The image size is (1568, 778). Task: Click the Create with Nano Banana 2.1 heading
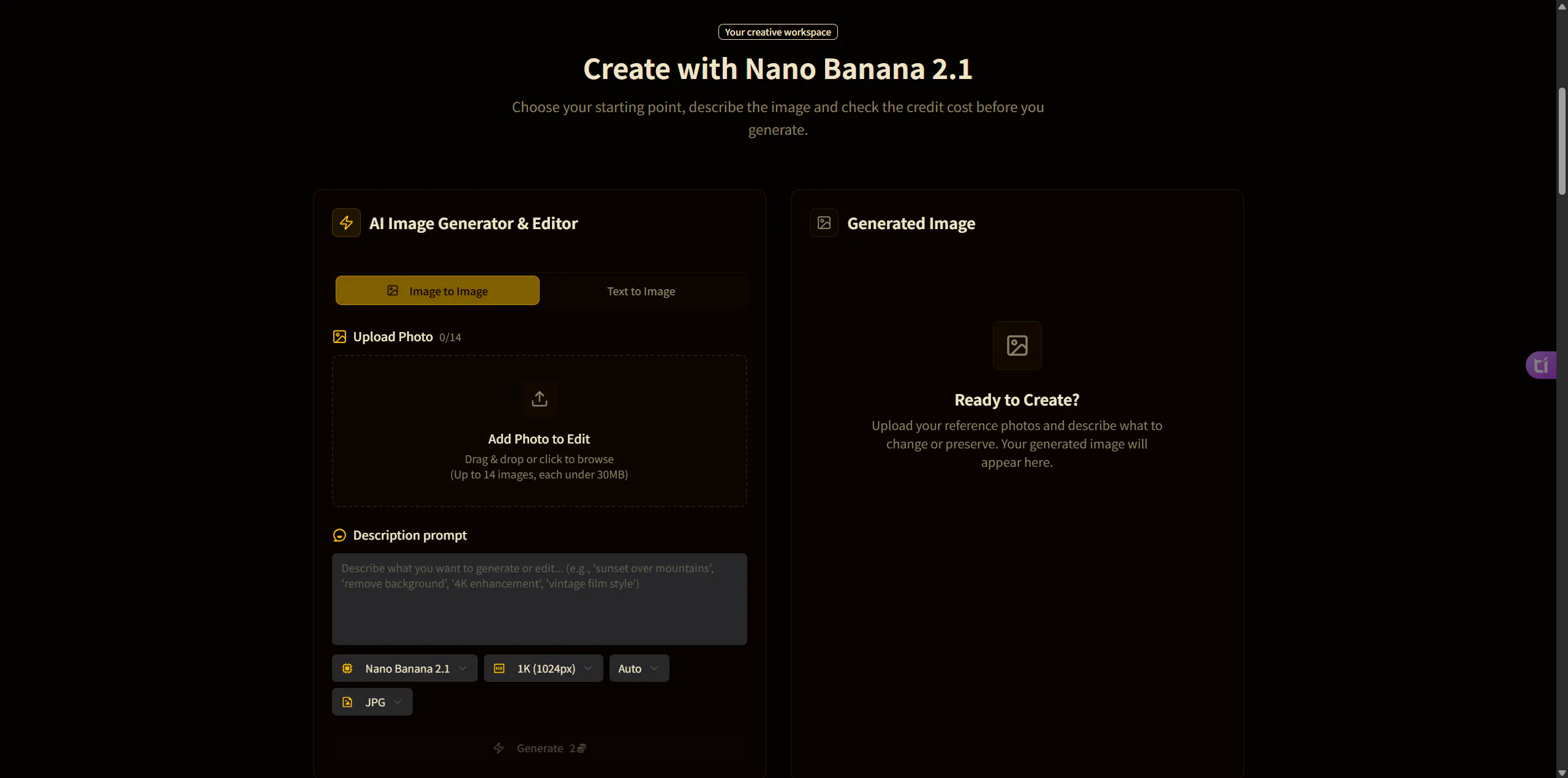tap(778, 69)
